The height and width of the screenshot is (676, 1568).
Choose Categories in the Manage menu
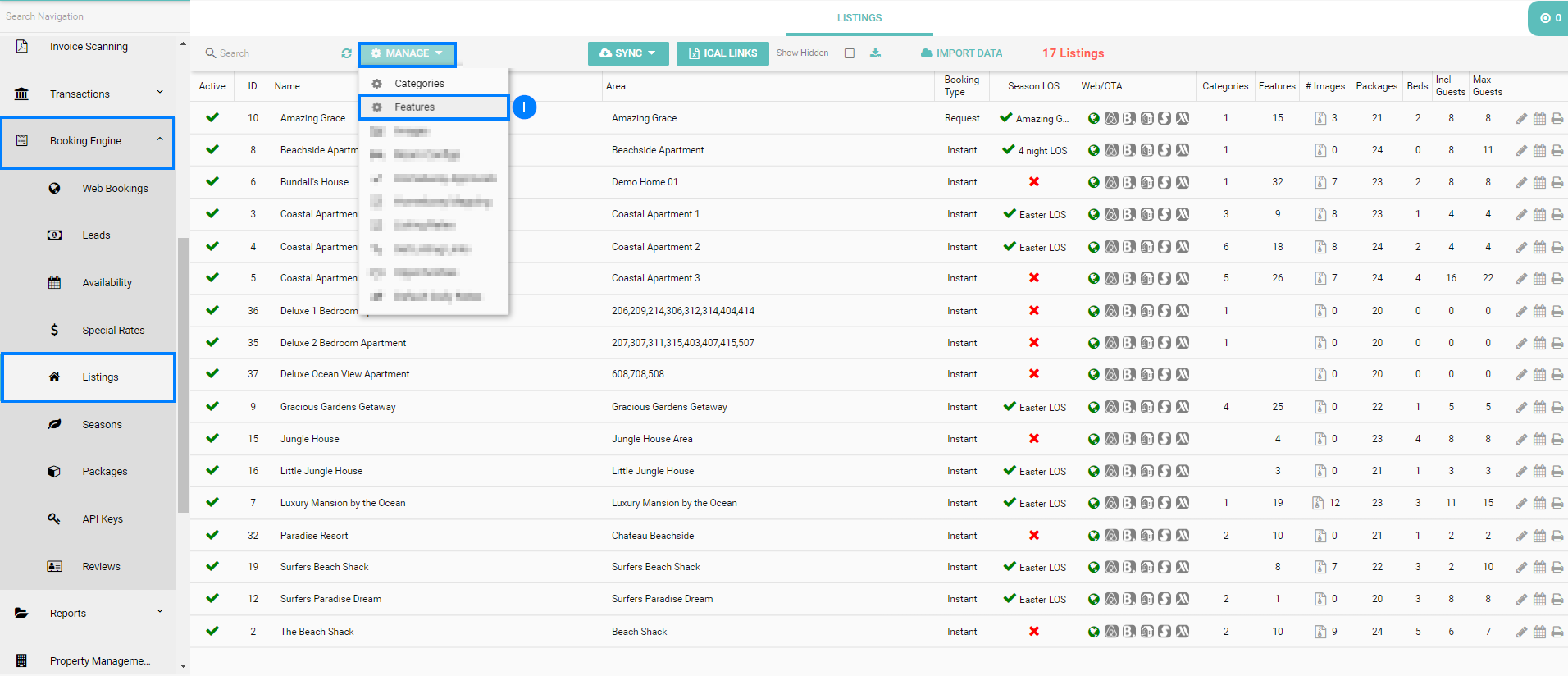pos(419,84)
